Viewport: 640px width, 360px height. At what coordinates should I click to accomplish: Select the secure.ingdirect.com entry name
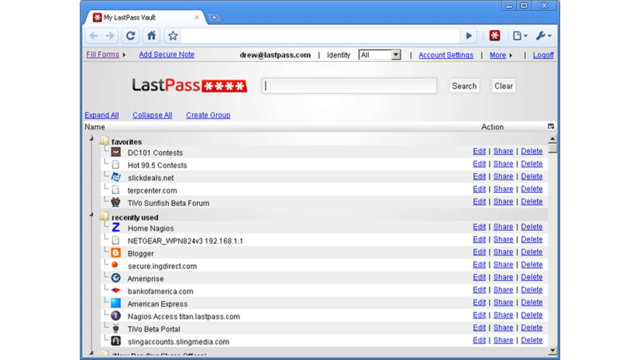coord(162,266)
